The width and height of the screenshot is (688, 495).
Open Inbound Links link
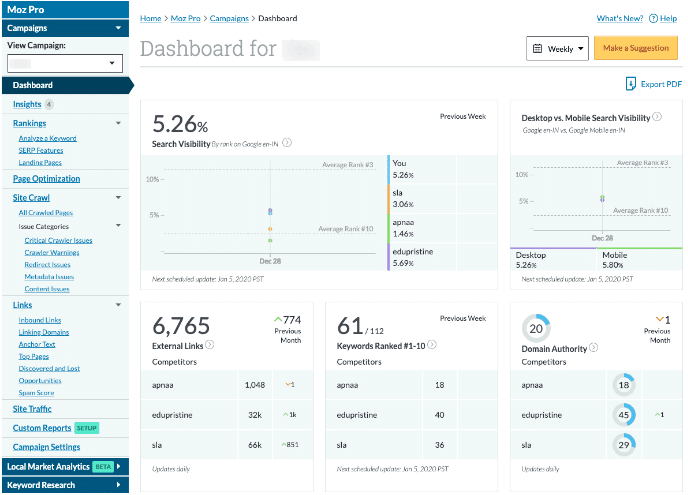coord(39,320)
